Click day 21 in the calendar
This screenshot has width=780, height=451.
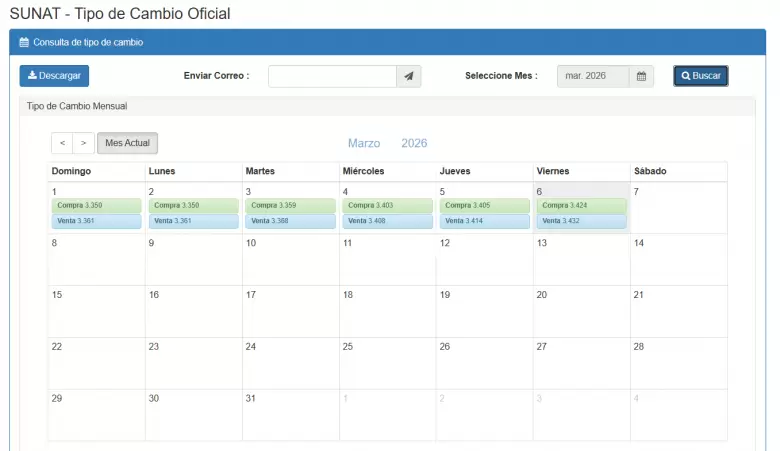(x=639, y=295)
